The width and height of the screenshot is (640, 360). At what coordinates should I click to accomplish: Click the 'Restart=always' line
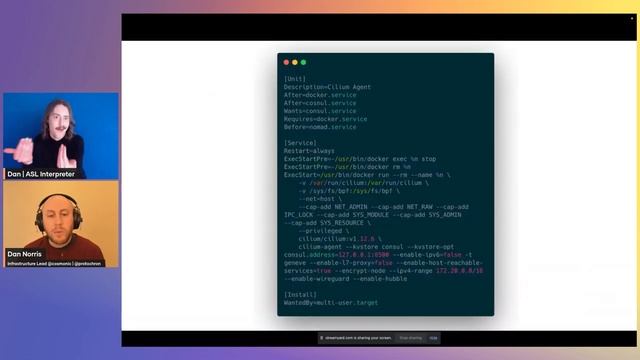[x=309, y=151]
